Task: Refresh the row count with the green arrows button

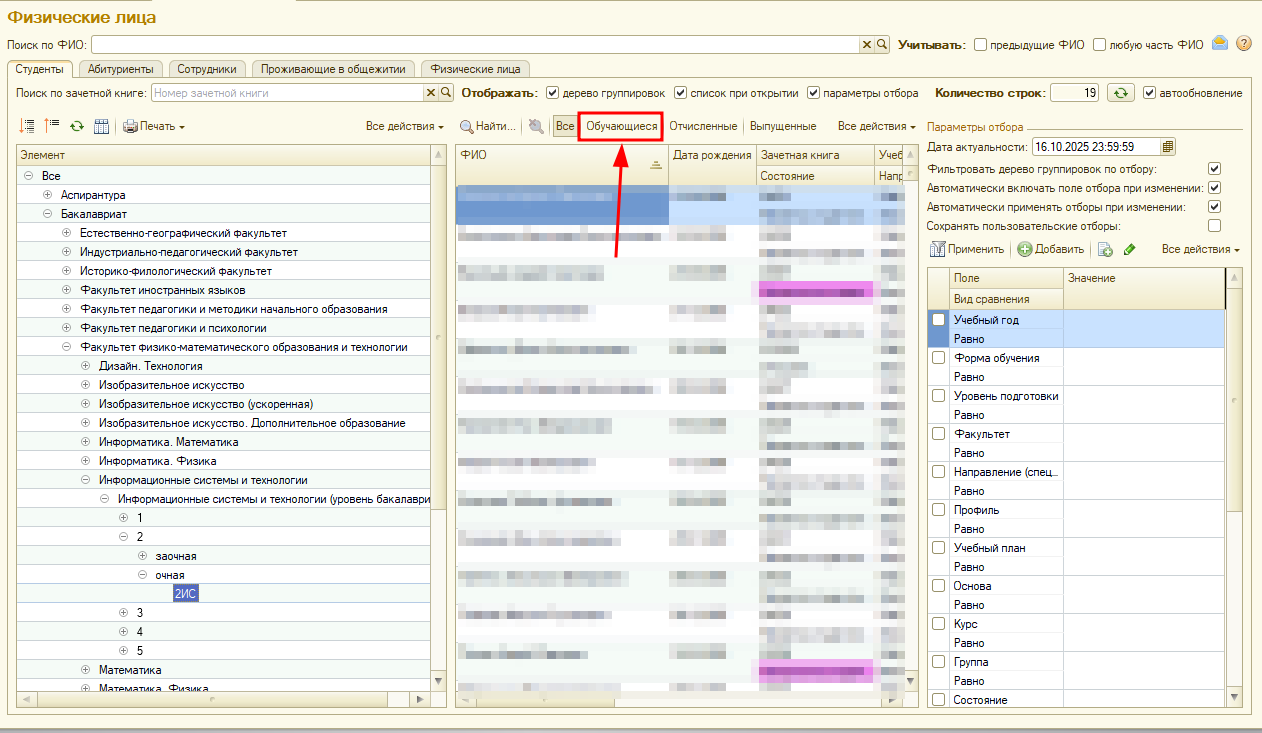Action: 1122,93
